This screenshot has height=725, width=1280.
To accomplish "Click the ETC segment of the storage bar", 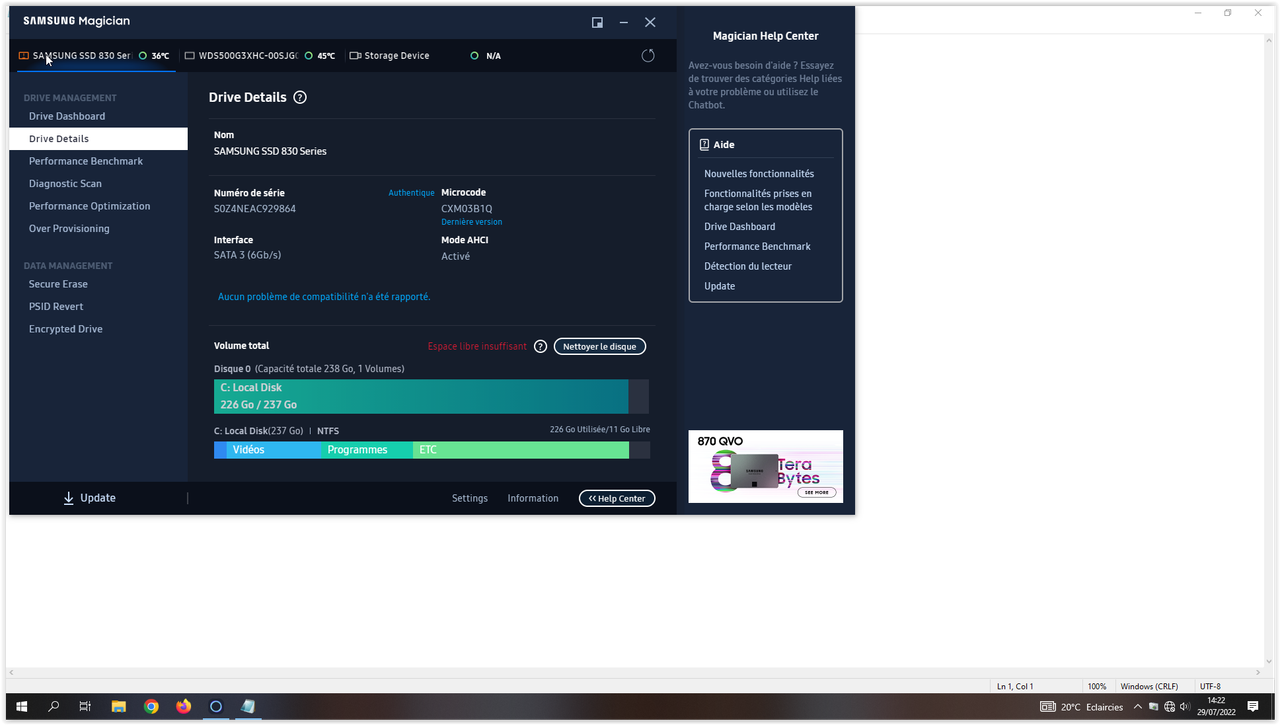I will click(521, 450).
